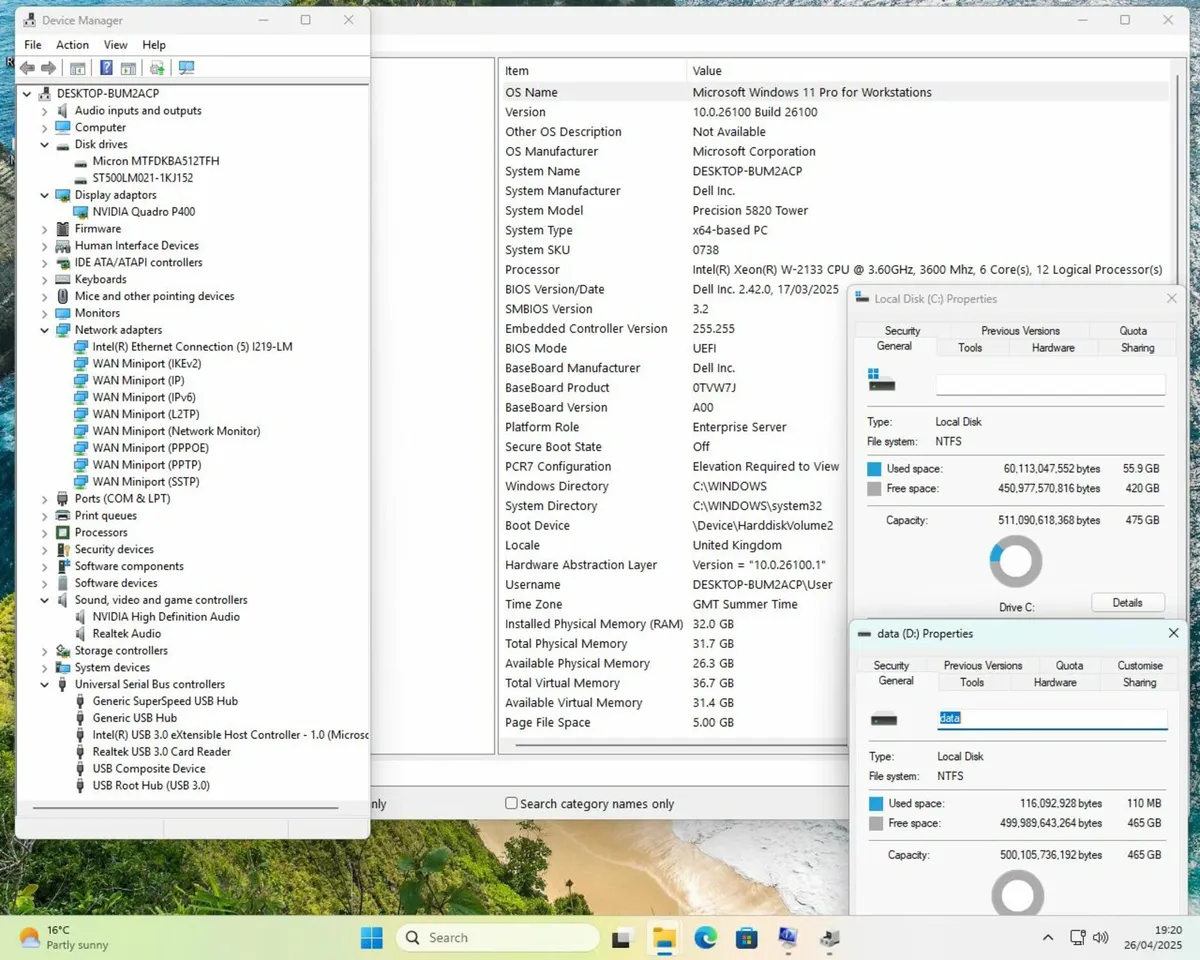Screen dimensions: 1200x960
Task: Click the NVIDIA High Definition Audio icon
Action: (x=81, y=617)
